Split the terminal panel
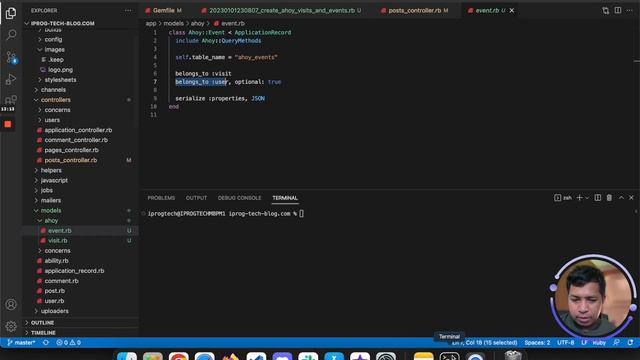Screen dimensions: 640x360 click(x=598, y=198)
